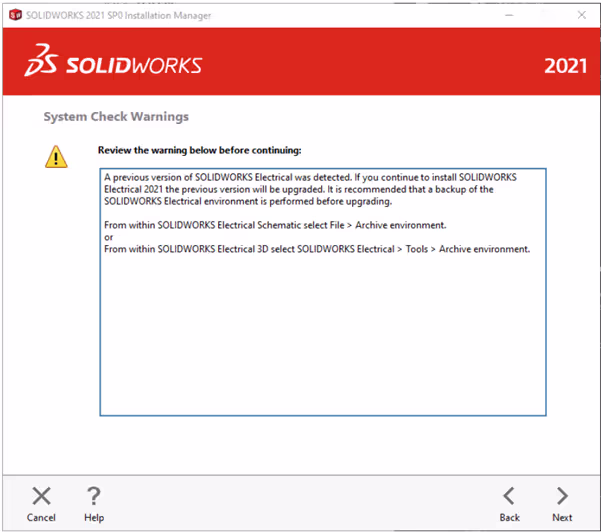The image size is (601, 532).
Task: Cancel the SOLIDWORKS installation
Action: (x=41, y=504)
